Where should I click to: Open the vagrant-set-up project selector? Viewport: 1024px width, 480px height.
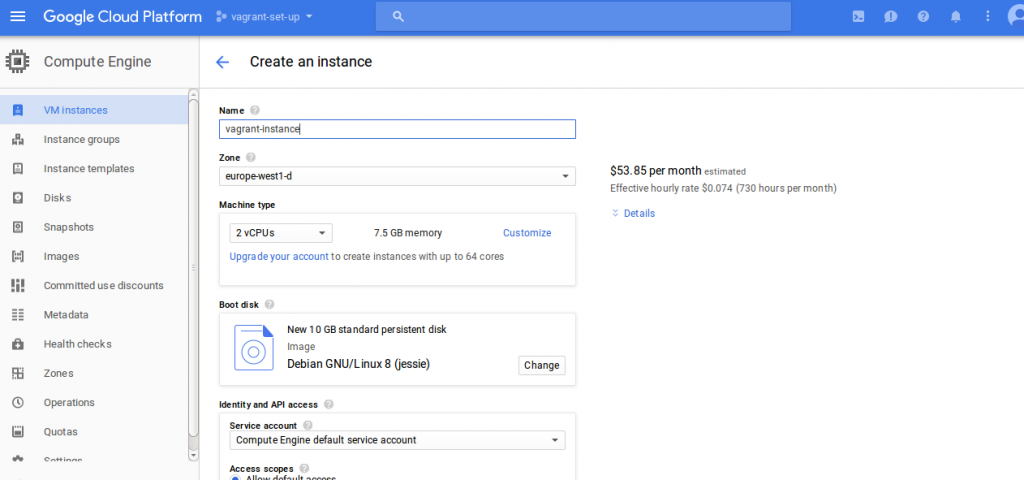pyautogui.click(x=264, y=16)
